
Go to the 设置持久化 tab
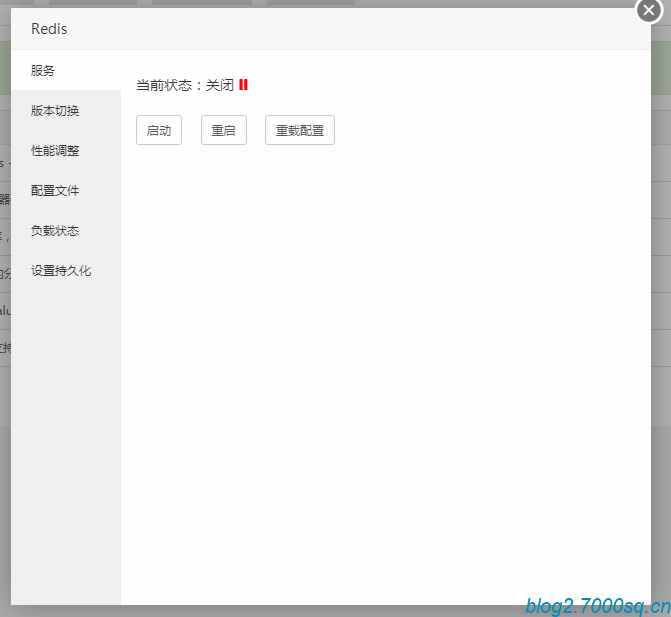66,270
